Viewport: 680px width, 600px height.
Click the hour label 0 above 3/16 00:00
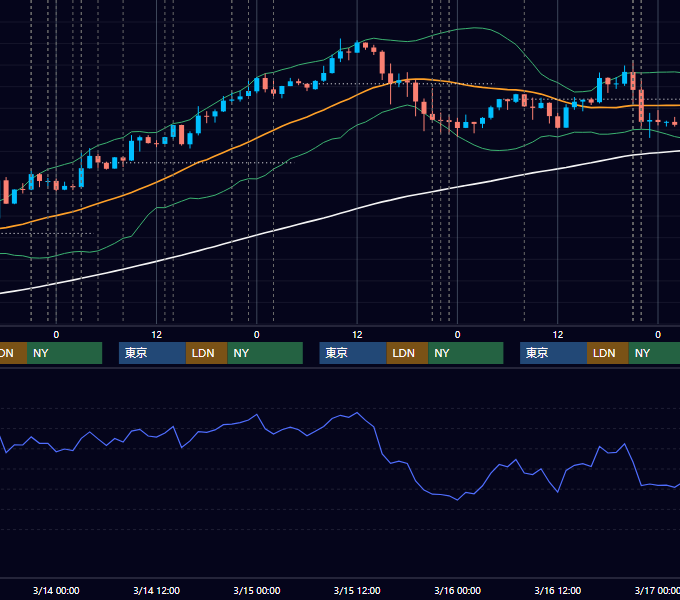457,334
